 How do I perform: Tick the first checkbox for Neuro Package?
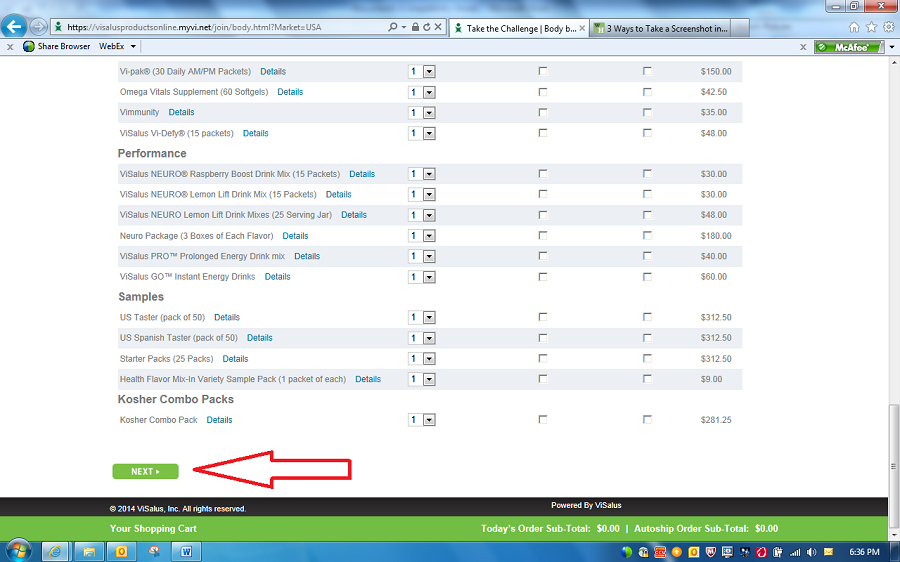pos(543,236)
